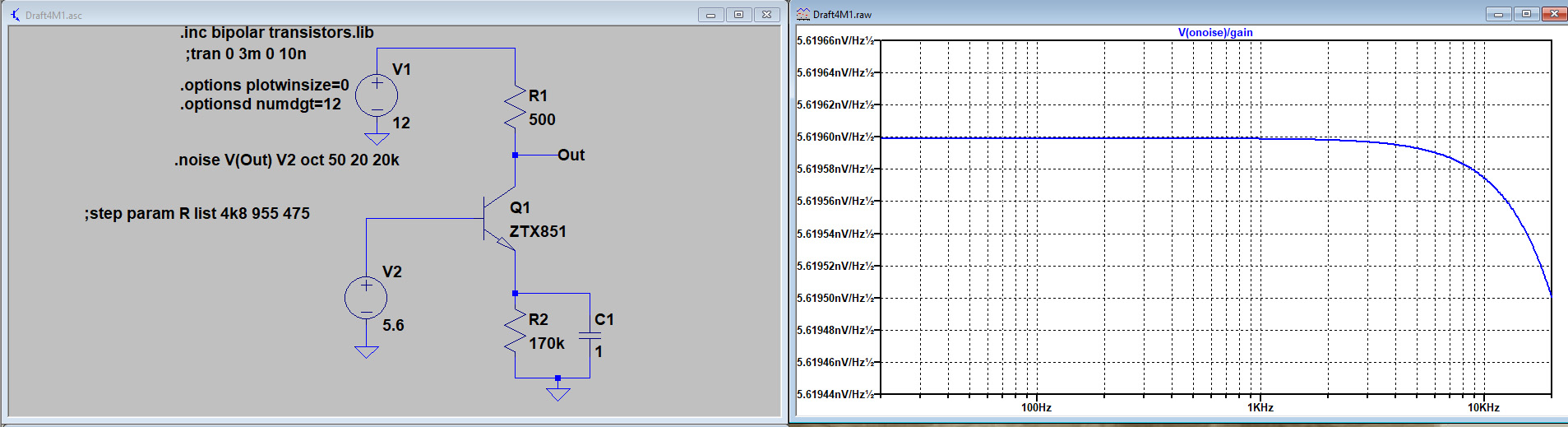Click the Q1 reference label

click(520, 207)
